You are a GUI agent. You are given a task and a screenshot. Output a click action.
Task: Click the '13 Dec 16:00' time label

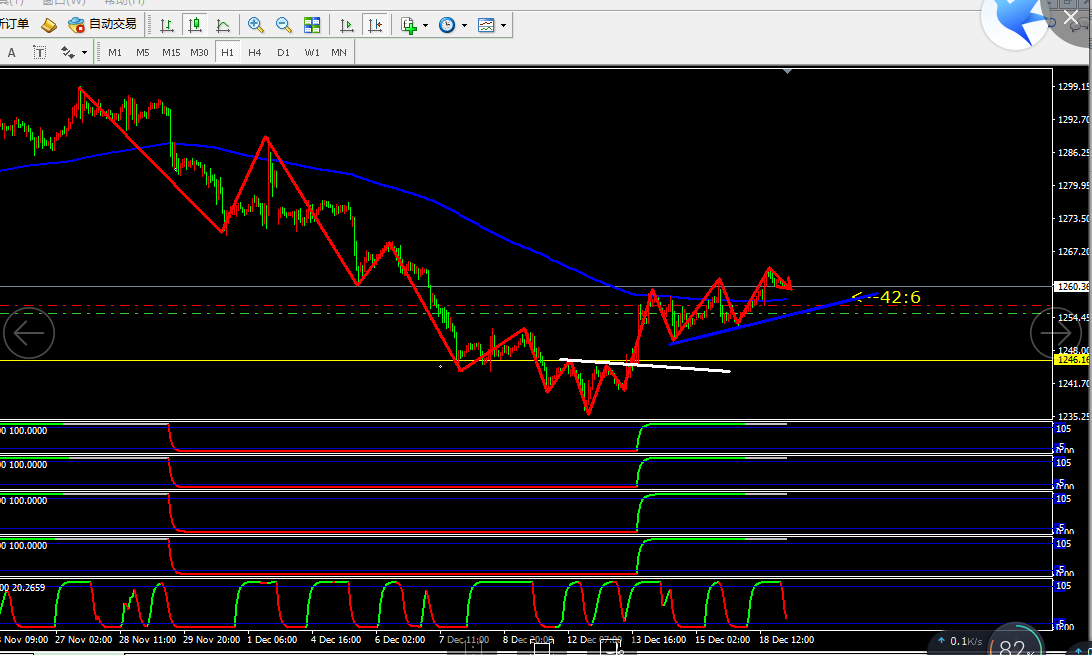(659, 639)
